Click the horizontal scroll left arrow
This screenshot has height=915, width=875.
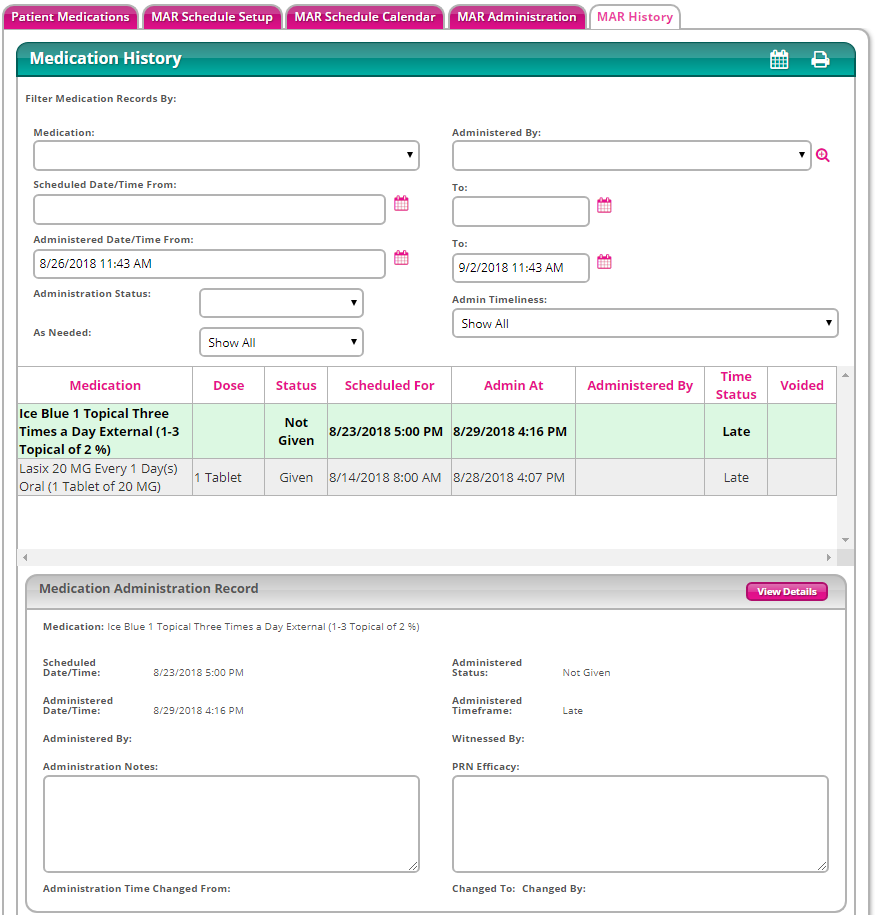coord(25,557)
